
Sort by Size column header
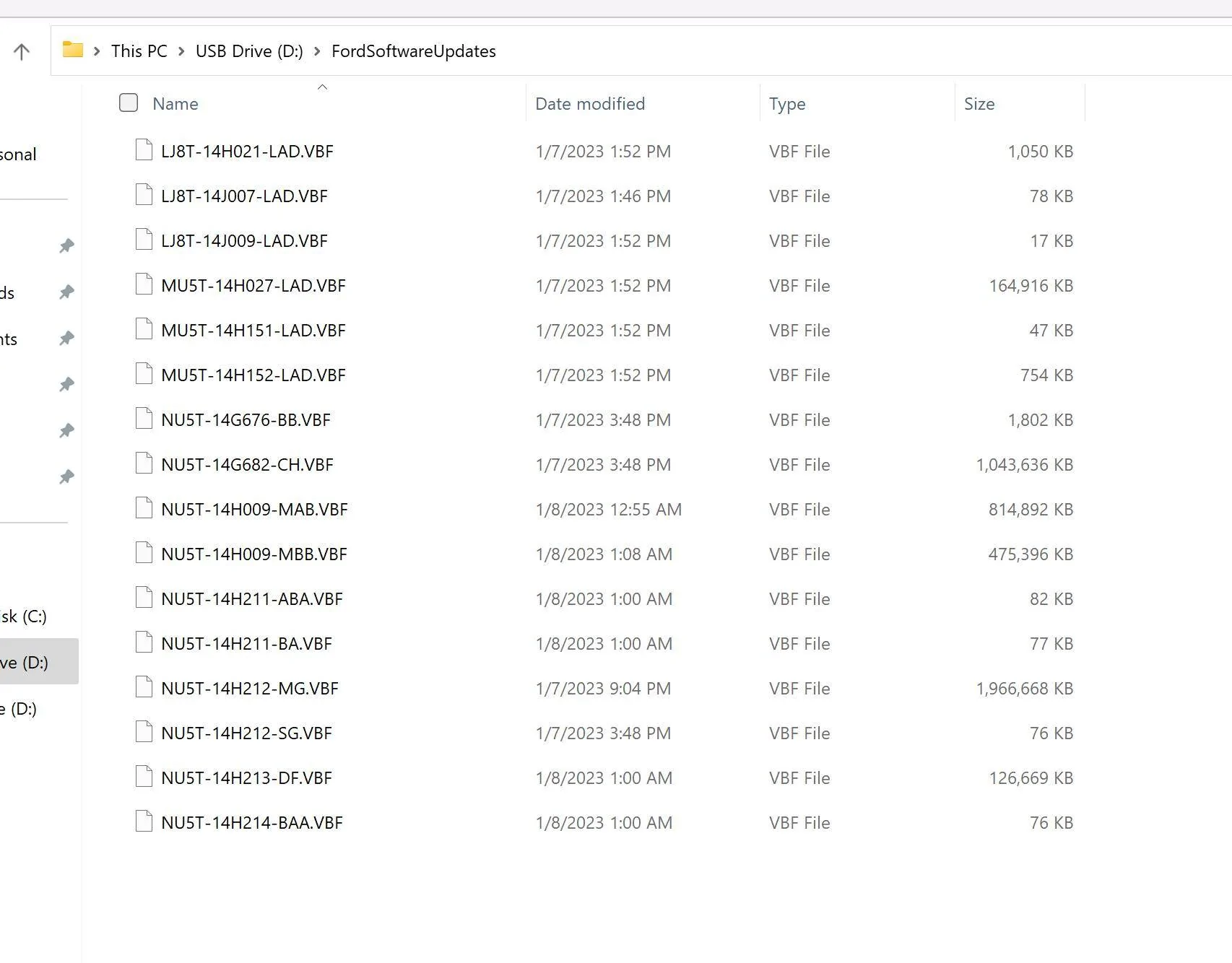[x=979, y=103]
